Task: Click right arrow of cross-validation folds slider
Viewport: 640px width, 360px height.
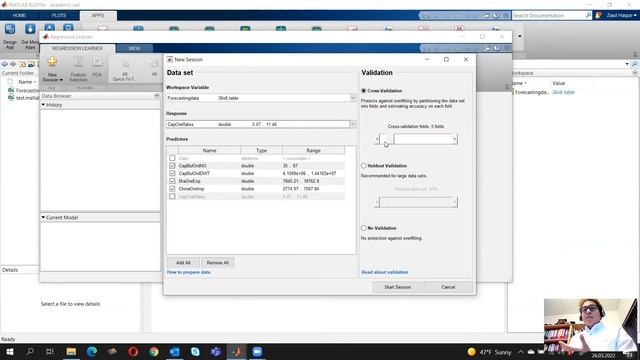Action: click(x=455, y=139)
